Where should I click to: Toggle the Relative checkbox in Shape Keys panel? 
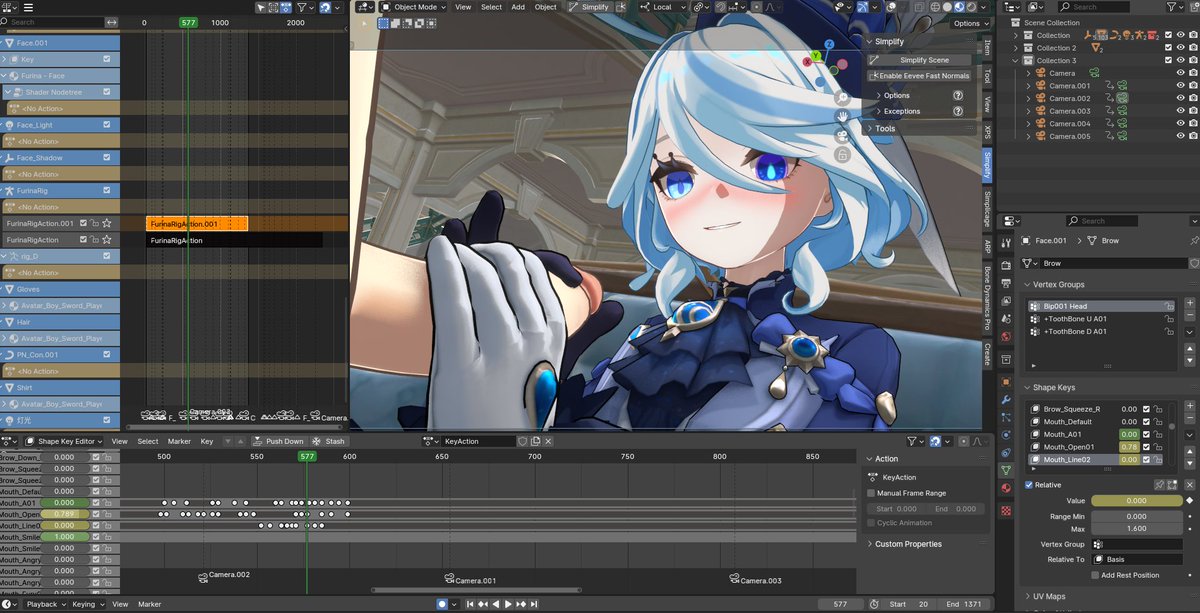(x=1029, y=485)
